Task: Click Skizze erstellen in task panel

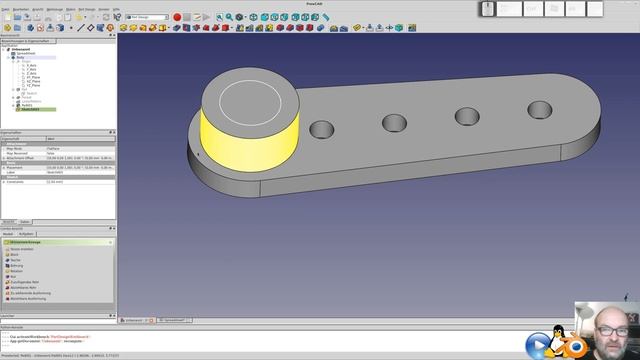Action: (22, 249)
